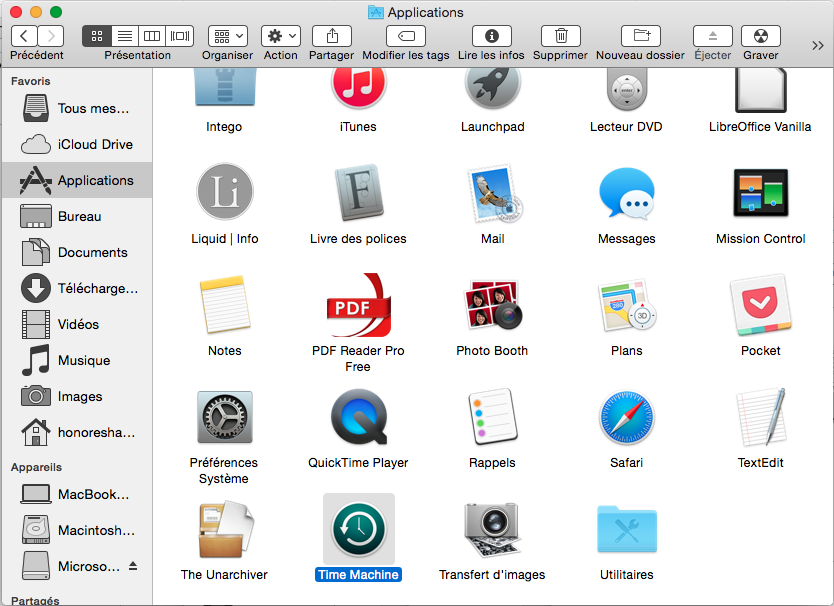The image size is (834, 606).
Task: Click the Éjecter button
Action: [713, 36]
